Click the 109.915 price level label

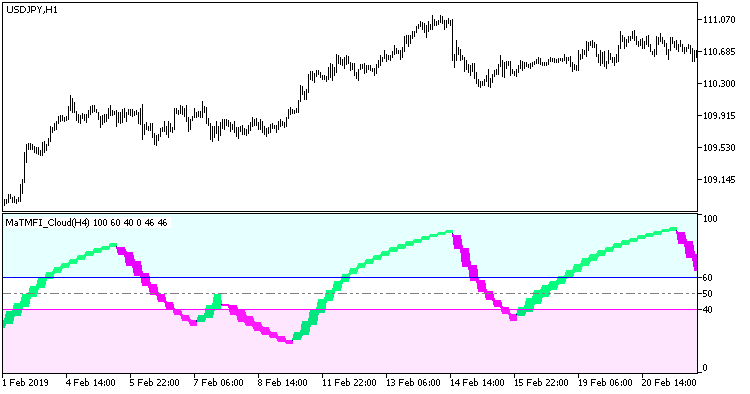718,116
